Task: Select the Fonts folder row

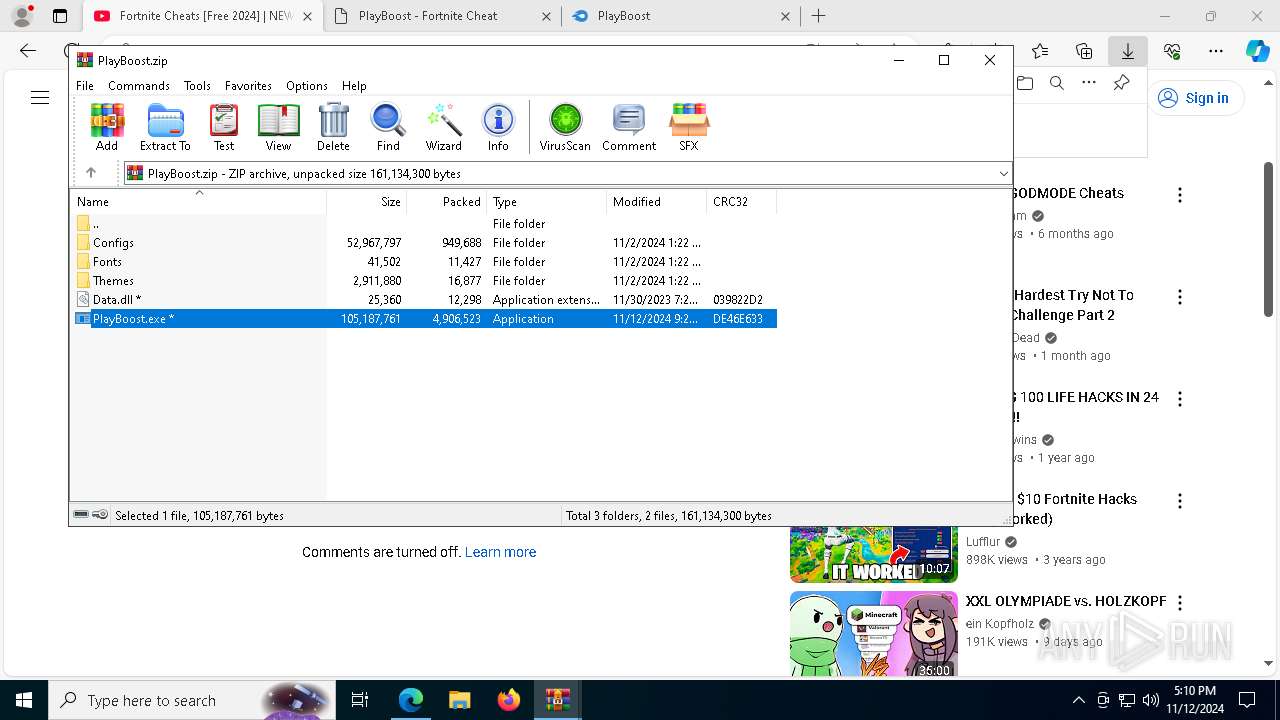Action: 425,262
